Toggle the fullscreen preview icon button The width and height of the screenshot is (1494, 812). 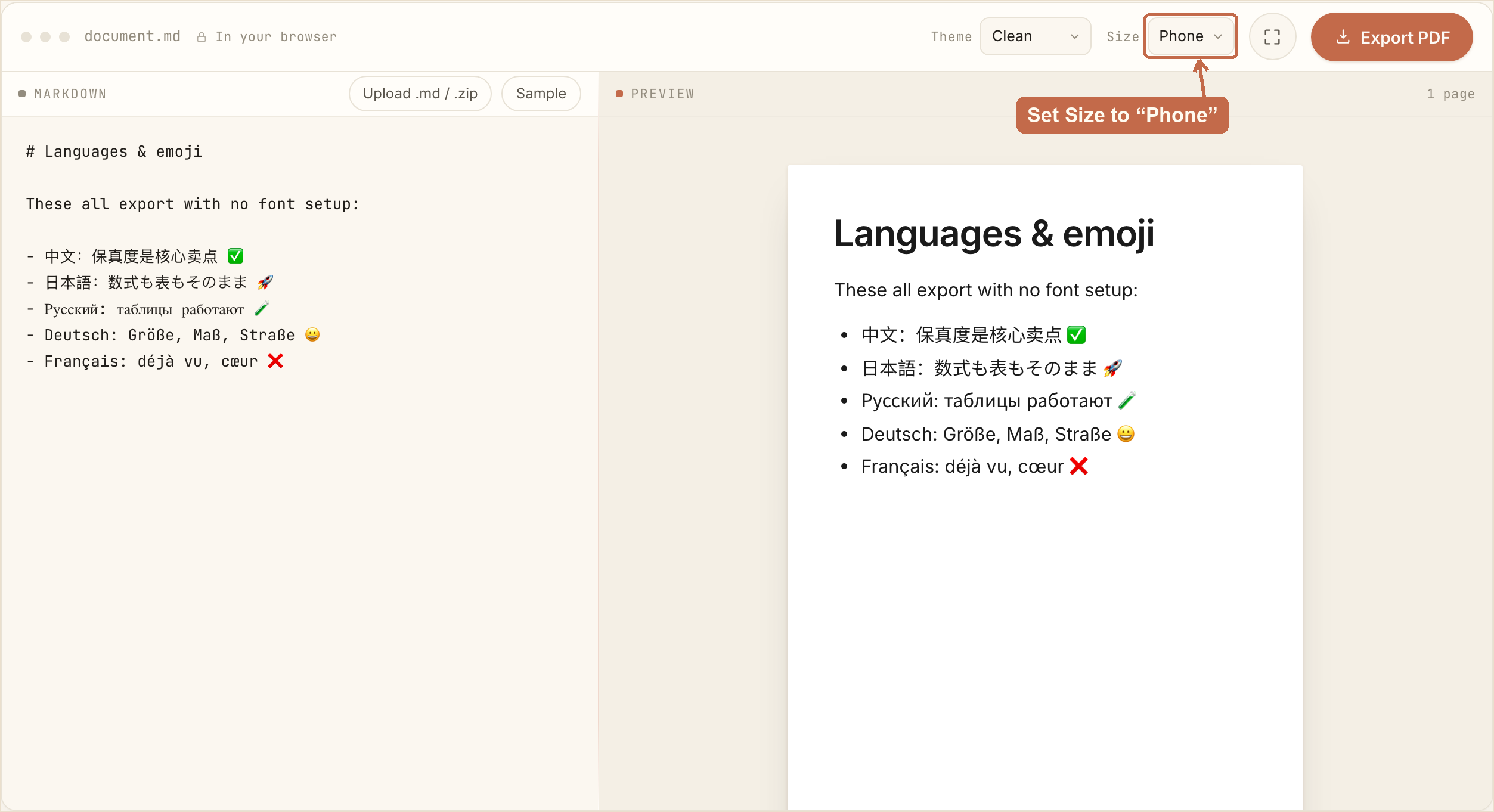[1272, 37]
